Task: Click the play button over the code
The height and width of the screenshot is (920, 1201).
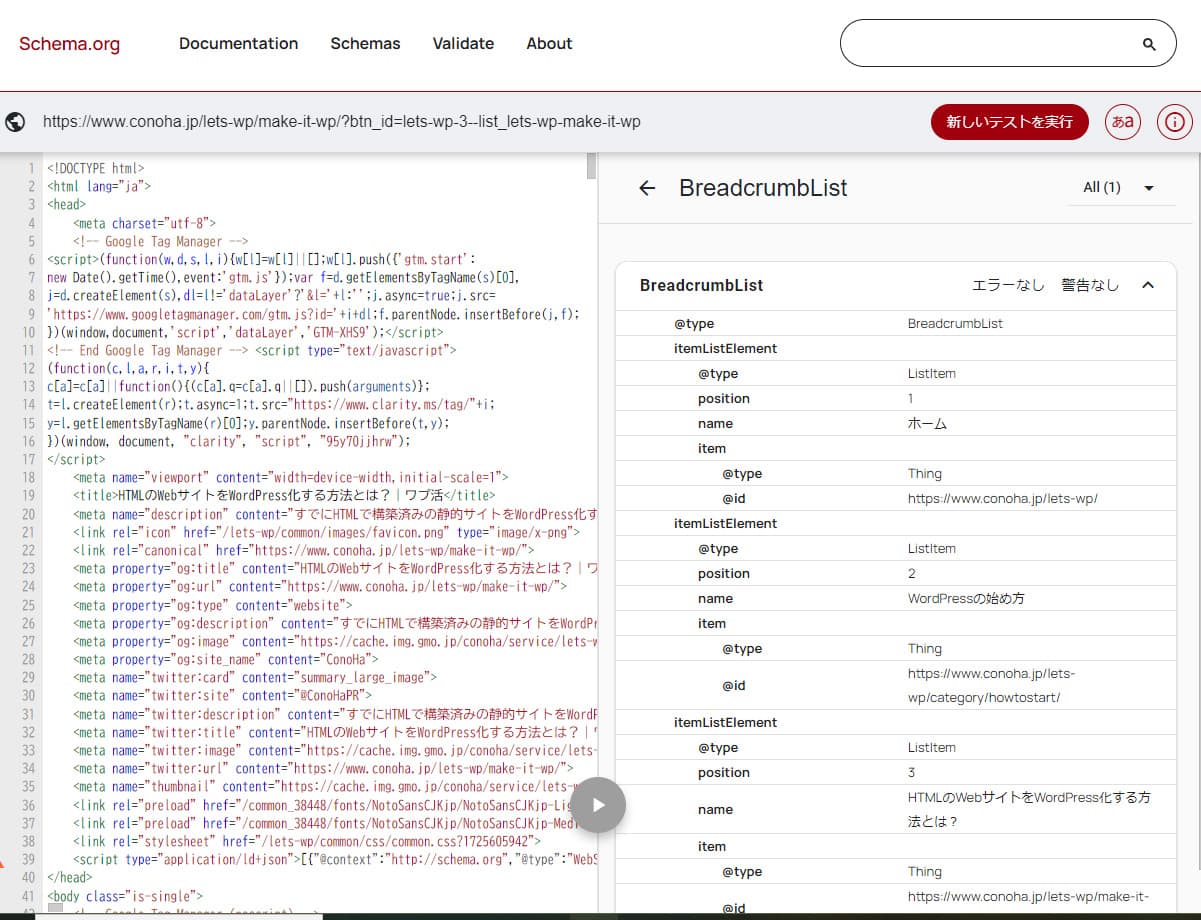Action: click(599, 805)
